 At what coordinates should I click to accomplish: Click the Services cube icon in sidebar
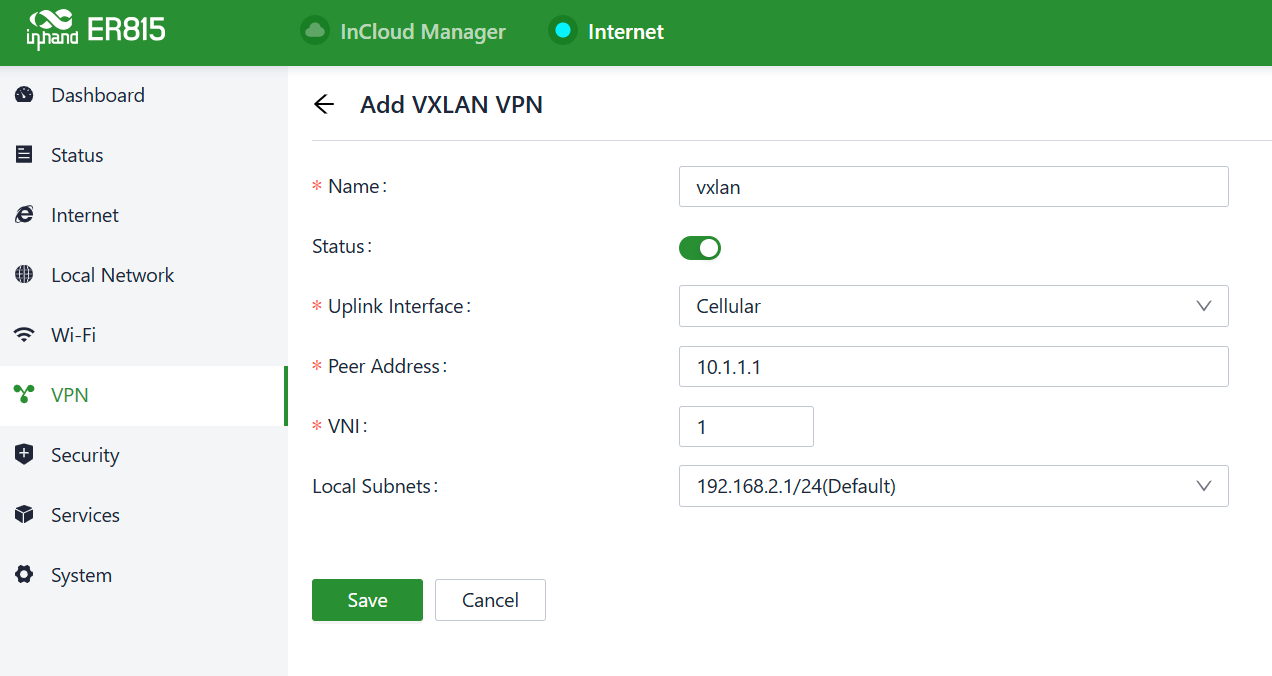(25, 515)
